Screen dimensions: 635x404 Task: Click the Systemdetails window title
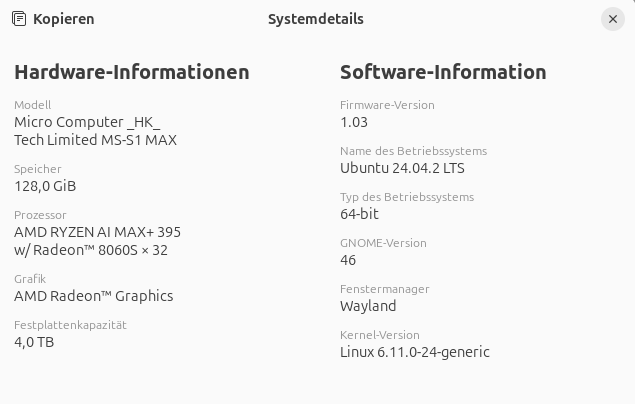point(316,19)
